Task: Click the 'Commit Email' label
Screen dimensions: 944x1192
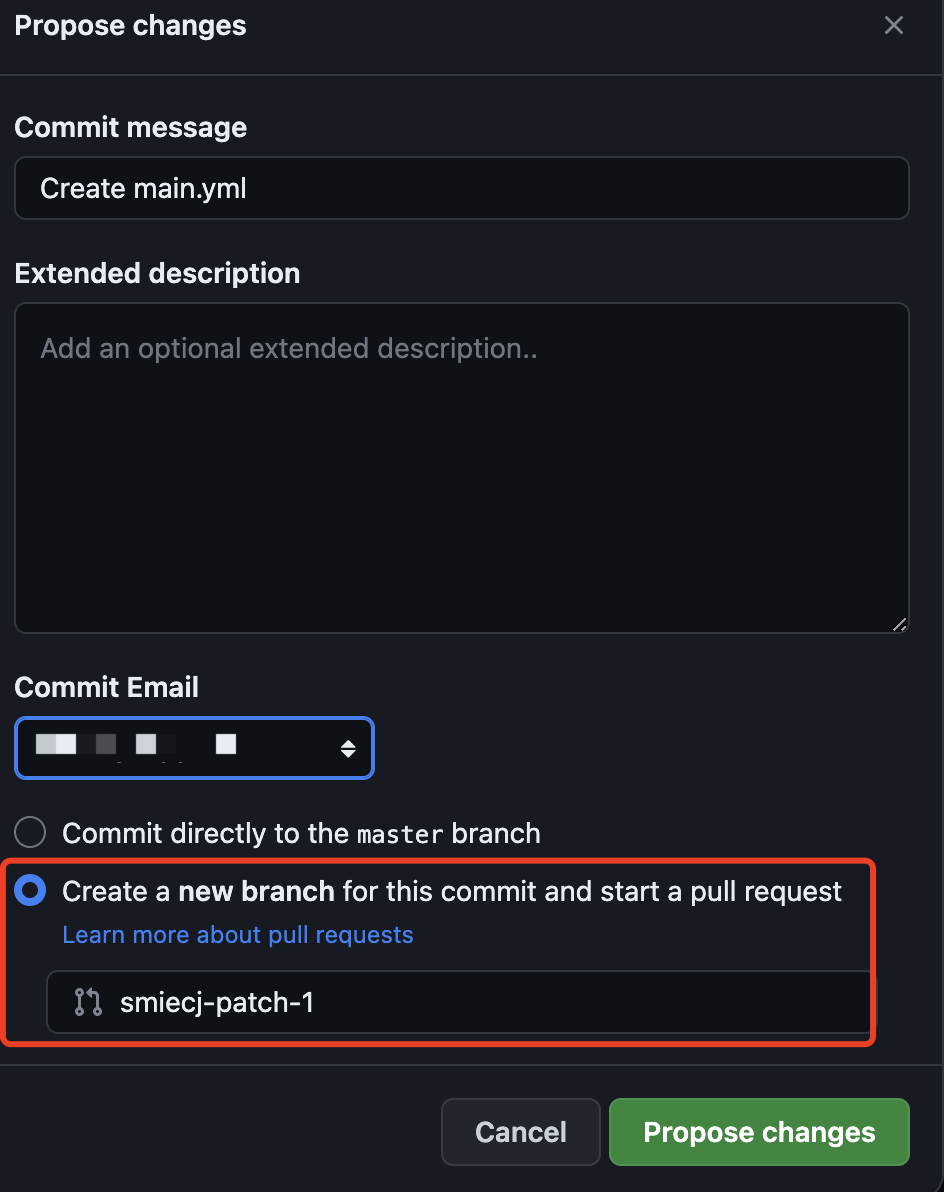Action: pyautogui.click(x=106, y=687)
